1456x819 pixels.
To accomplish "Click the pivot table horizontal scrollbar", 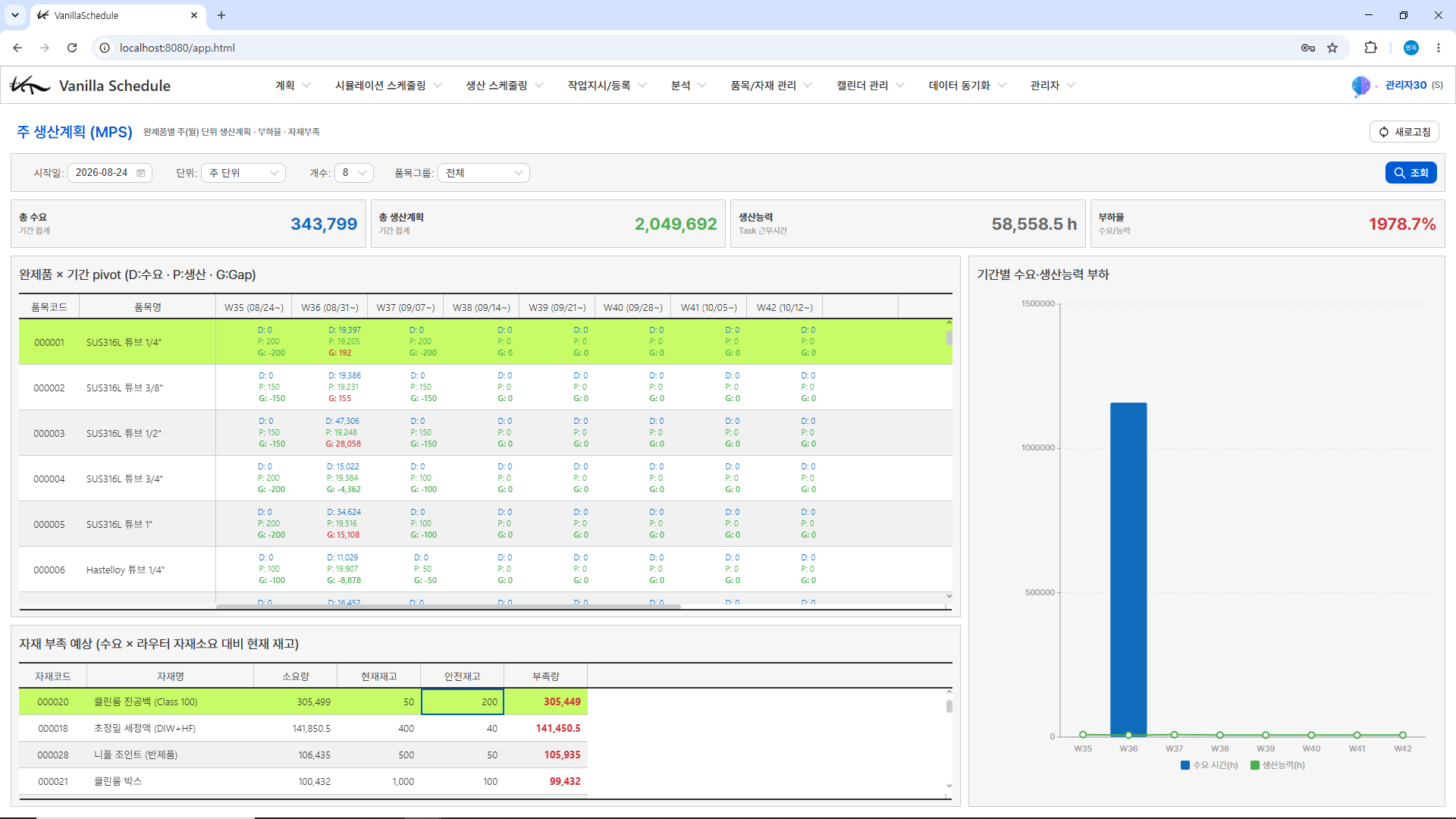I will pyautogui.click(x=448, y=607).
